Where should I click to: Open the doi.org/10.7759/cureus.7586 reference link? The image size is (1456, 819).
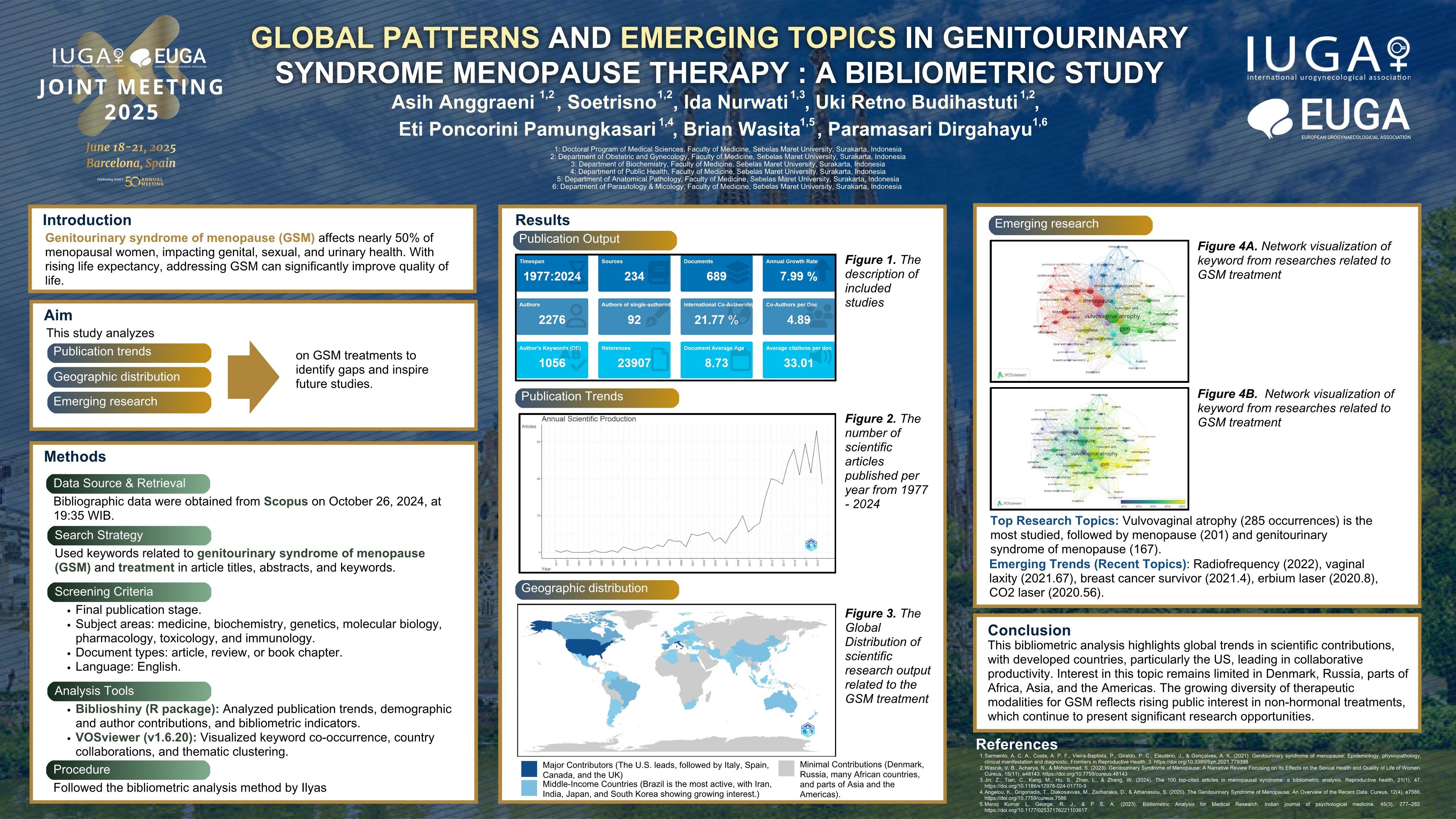[1025, 798]
